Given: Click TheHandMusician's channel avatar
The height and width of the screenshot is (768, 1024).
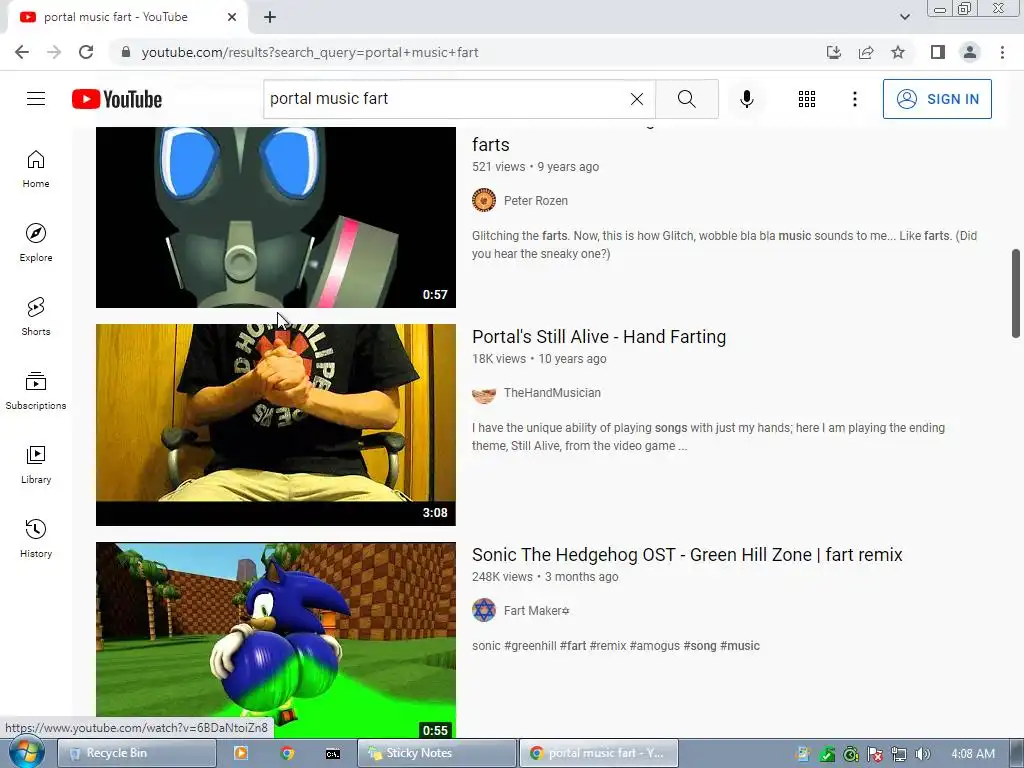Looking at the screenshot, I should pyautogui.click(x=484, y=394).
